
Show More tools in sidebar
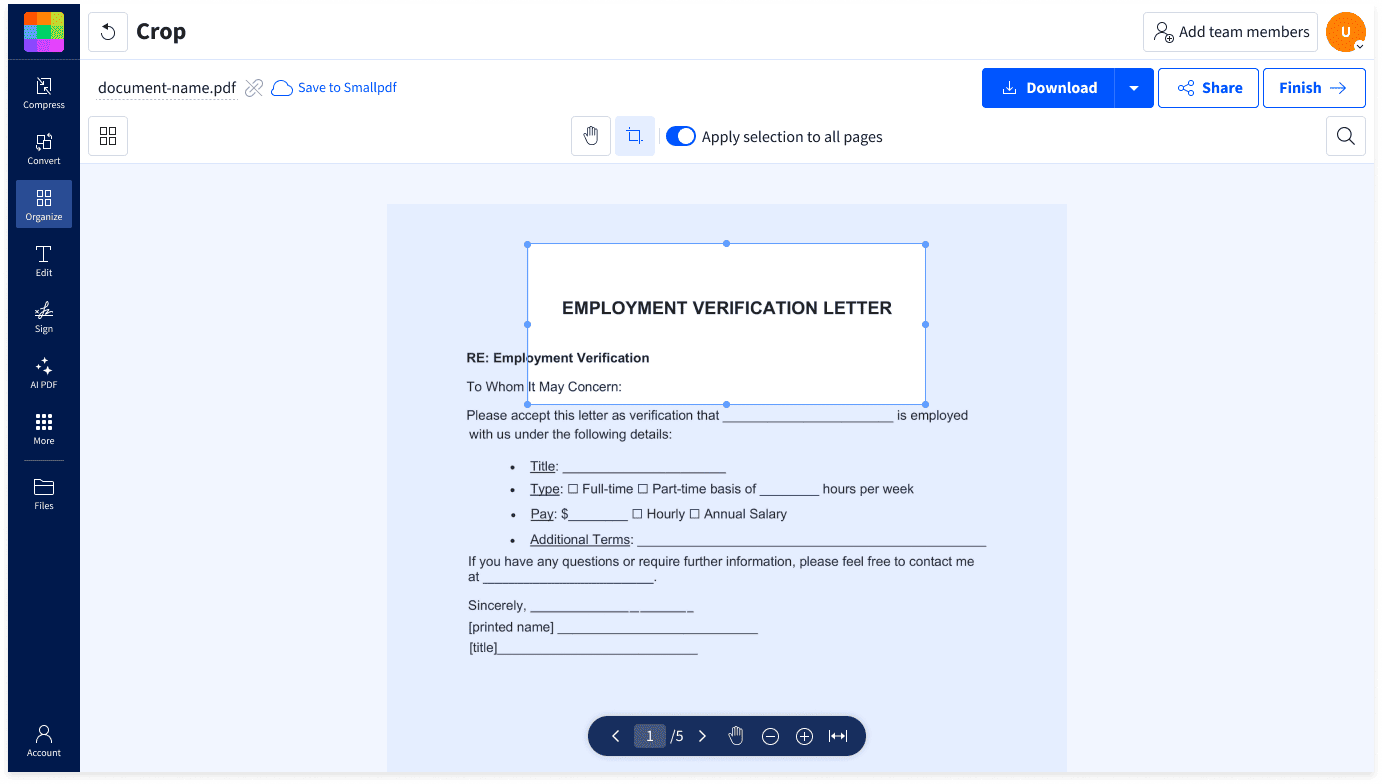tap(44, 429)
